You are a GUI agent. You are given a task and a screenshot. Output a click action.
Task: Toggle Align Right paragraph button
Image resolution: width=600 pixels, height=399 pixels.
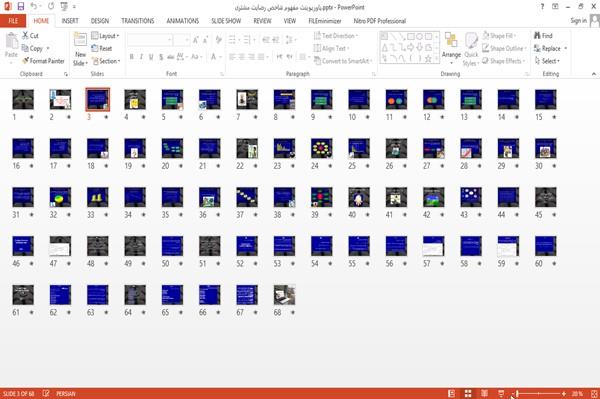click(251, 57)
